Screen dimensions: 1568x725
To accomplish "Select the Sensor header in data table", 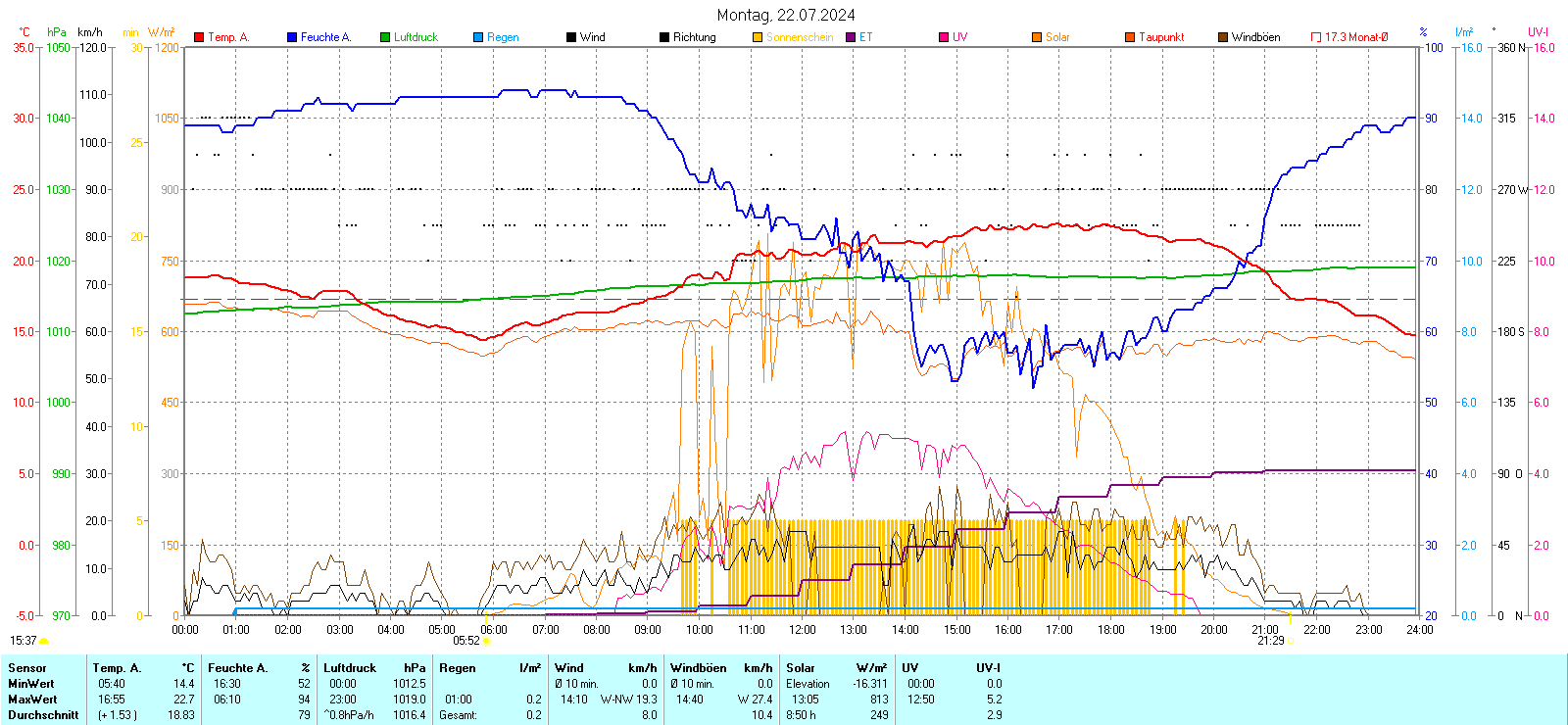I will [27, 668].
